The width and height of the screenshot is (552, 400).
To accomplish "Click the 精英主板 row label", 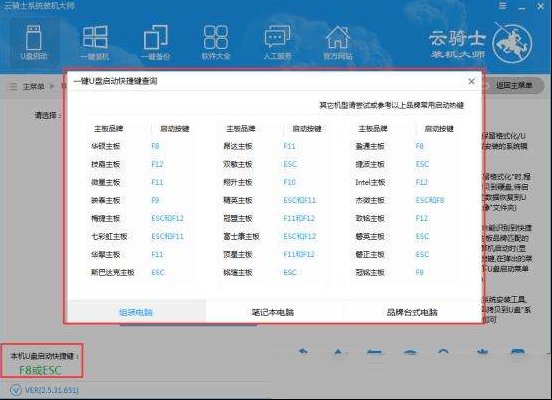I will [x=238, y=200].
